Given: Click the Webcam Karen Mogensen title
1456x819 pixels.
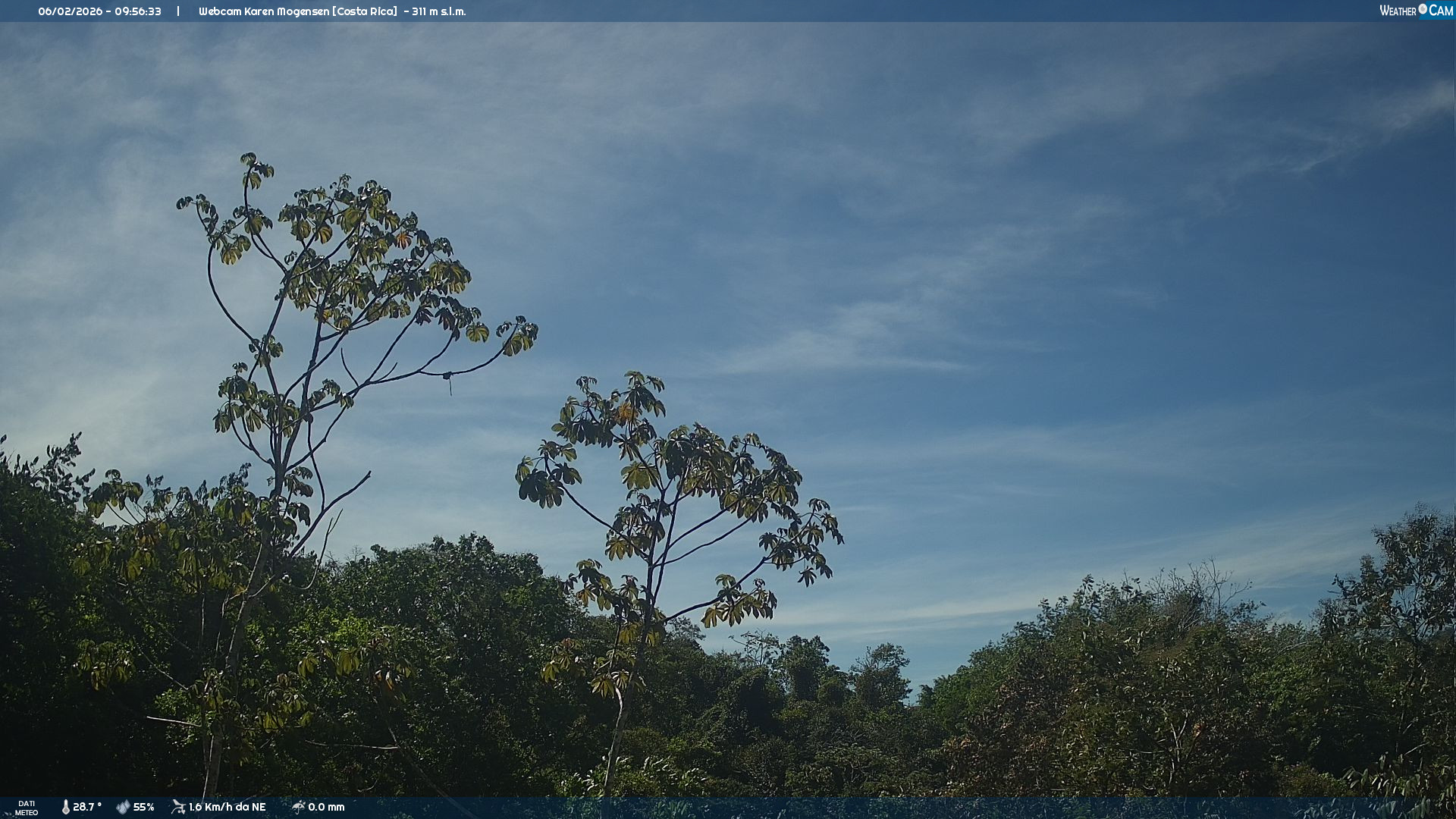Looking at the screenshot, I should click(263, 11).
